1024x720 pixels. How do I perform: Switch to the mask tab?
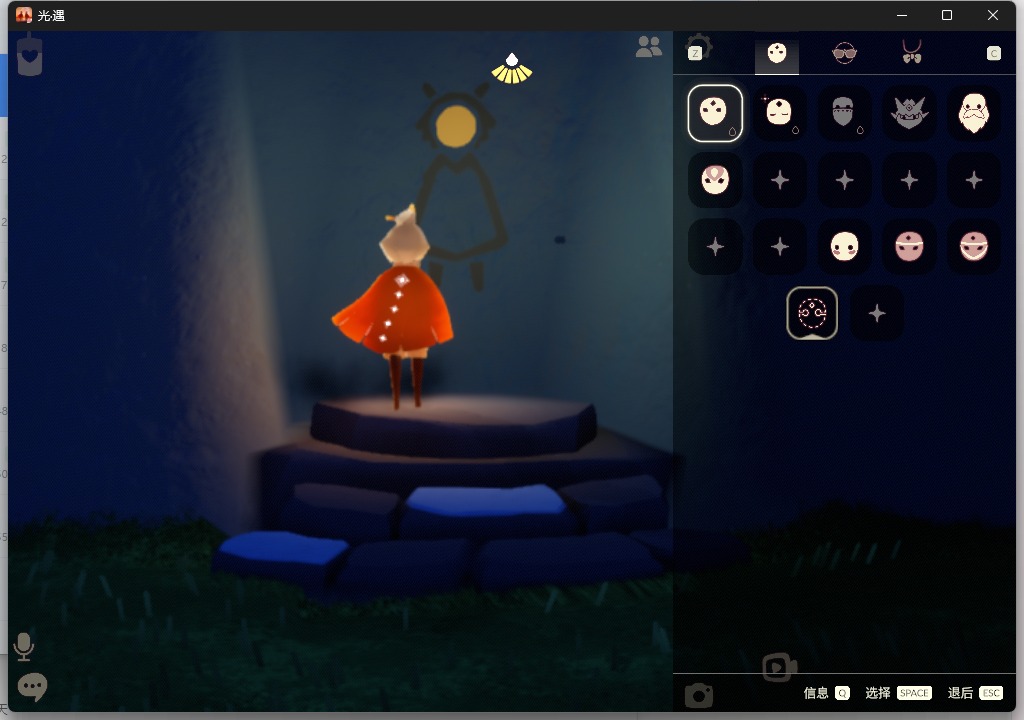(776, 54)
